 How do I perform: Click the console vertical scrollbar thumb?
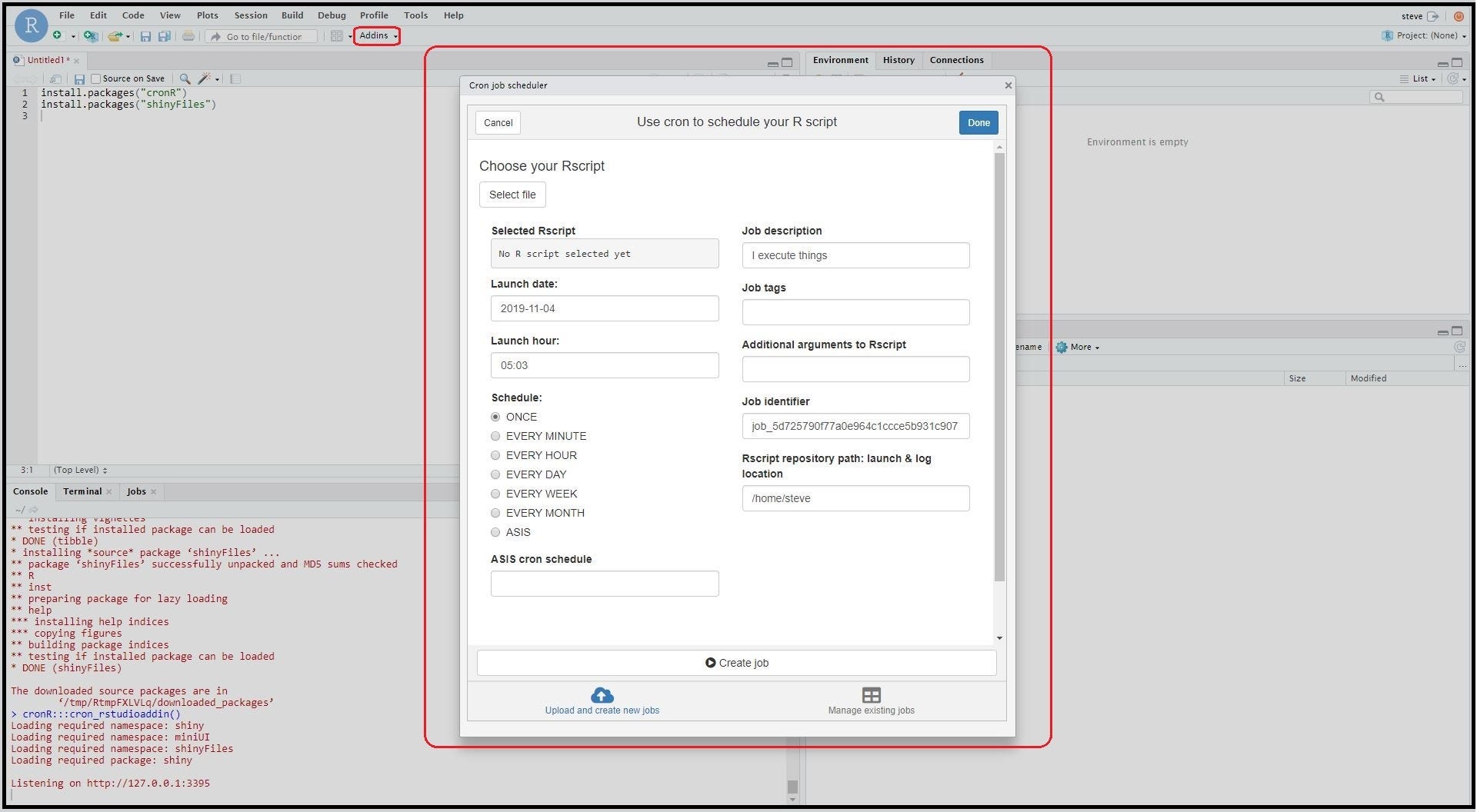coord(792,787)
